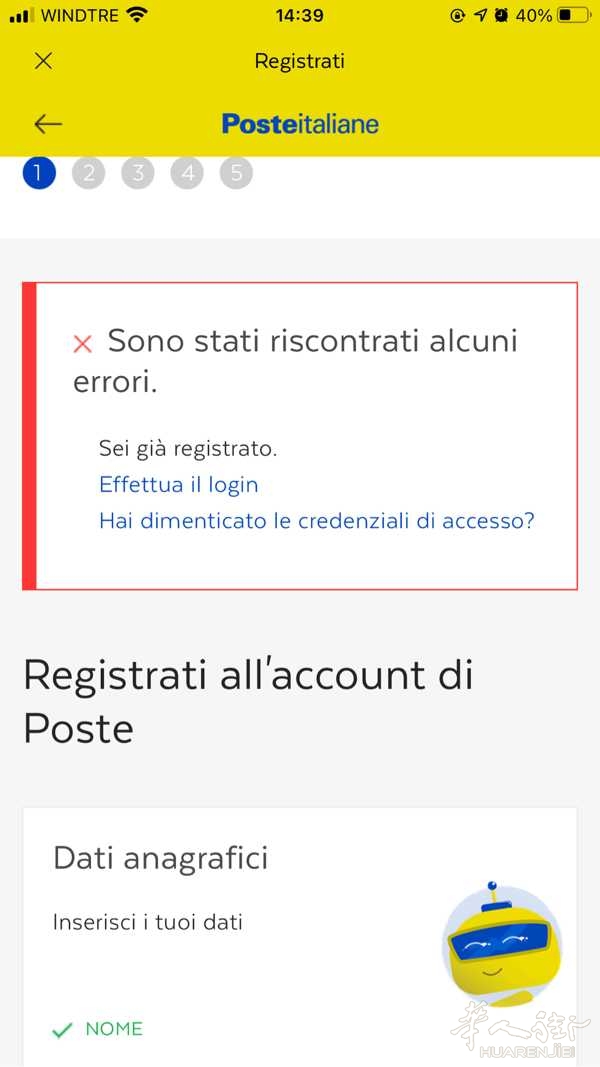Close the Registrati screen with X
Image resolution: width=600 pixels, height=1067 pixels.
[x=43, y=61]
